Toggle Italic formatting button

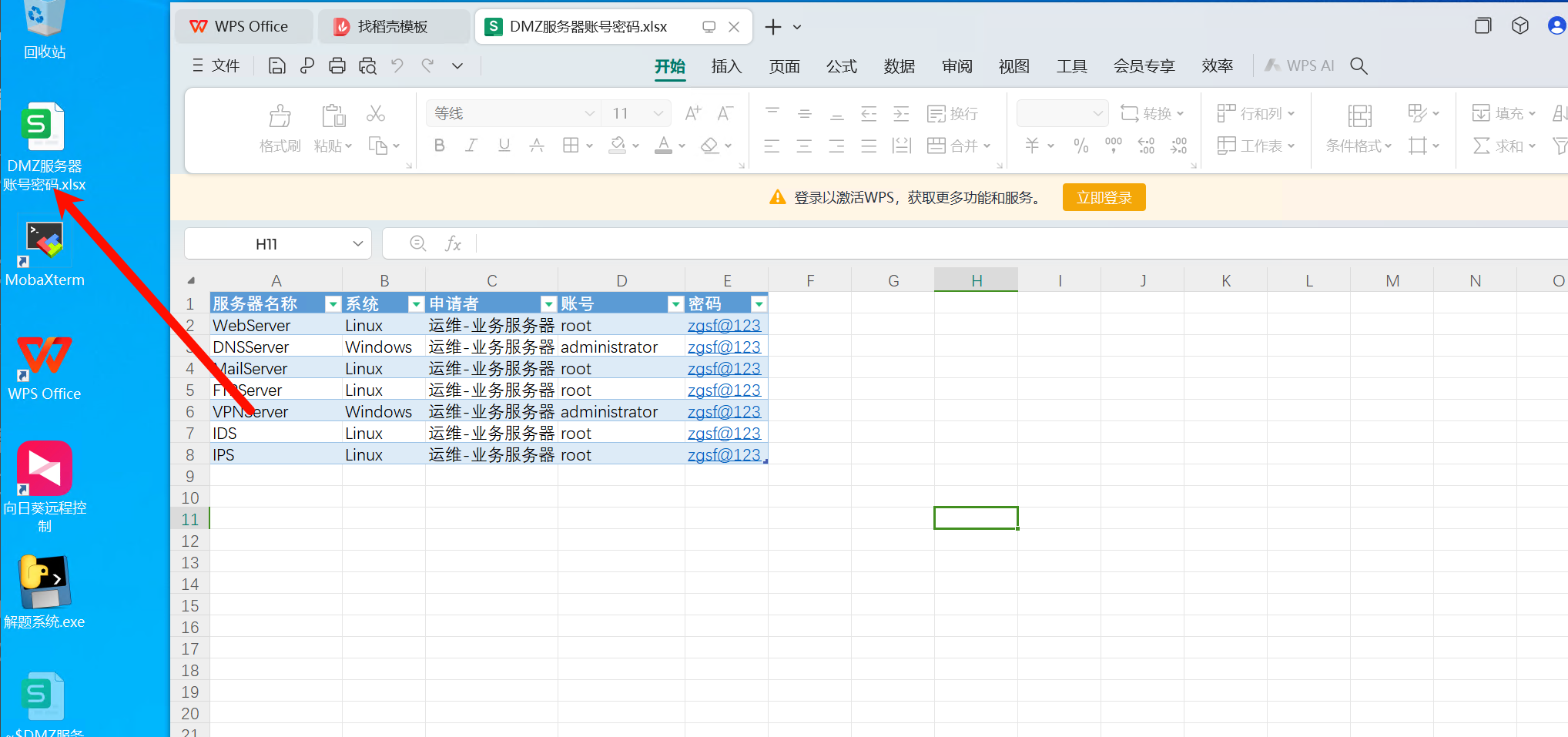[x=471, y=146]
